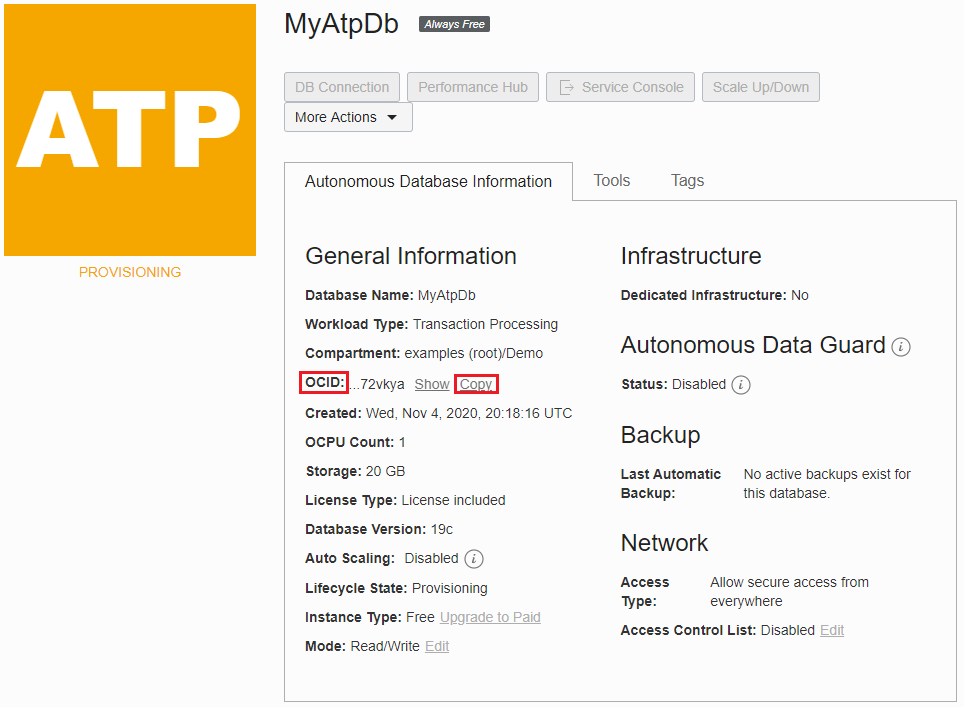Launch the Service Console
This screenshot has height=707, width=964.
tap(620, 87)
